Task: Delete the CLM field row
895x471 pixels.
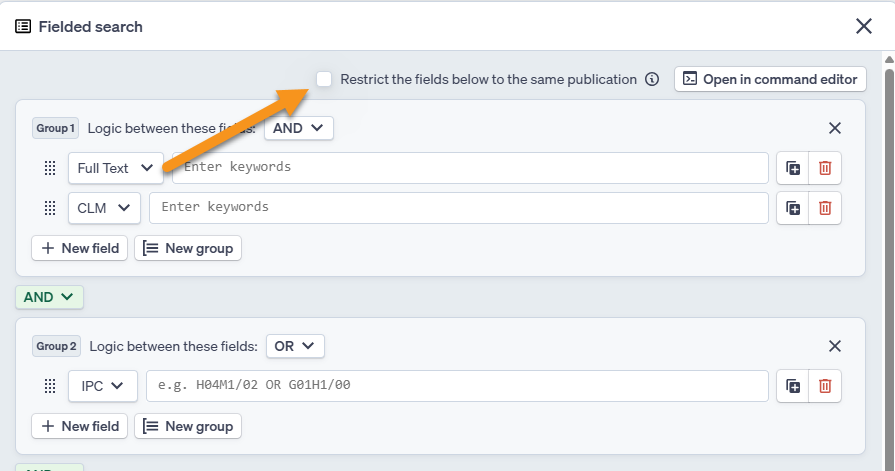Action: point(825,208)
